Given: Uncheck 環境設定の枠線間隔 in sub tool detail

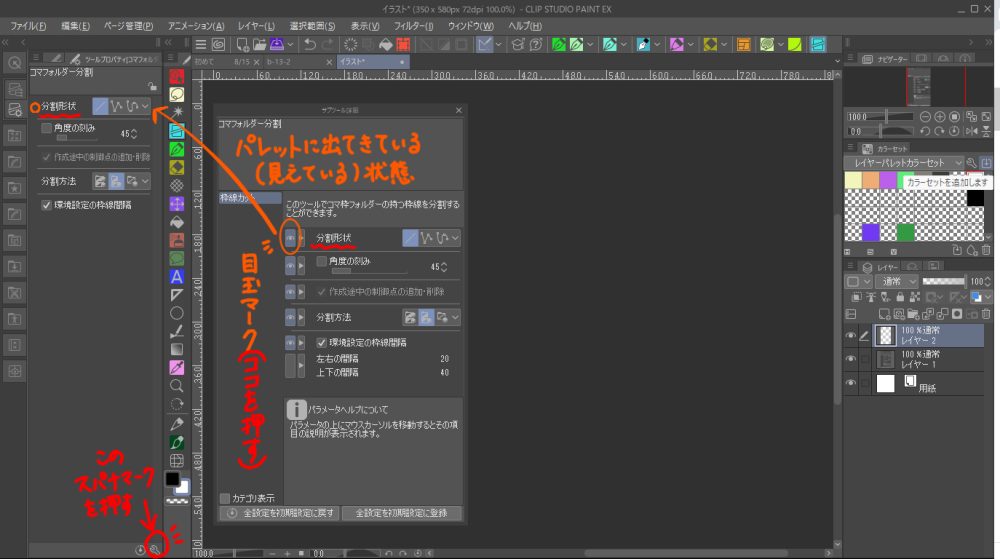Looking at the screenshot, I should pyautogui.click(x=321, y=342).
